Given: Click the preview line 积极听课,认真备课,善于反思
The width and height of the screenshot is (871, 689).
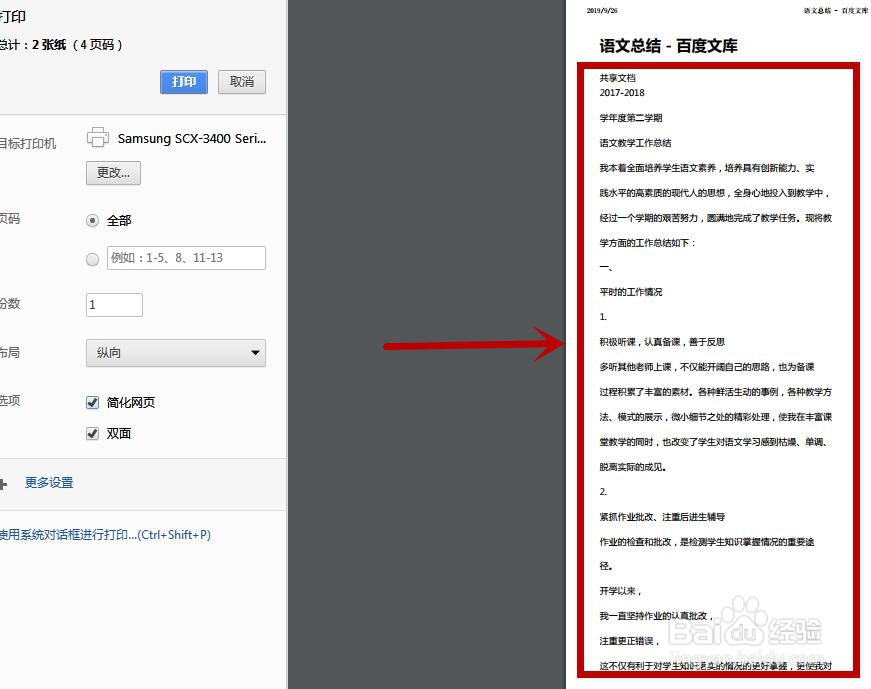Looking at the screenshot, I should click(662, 342).
